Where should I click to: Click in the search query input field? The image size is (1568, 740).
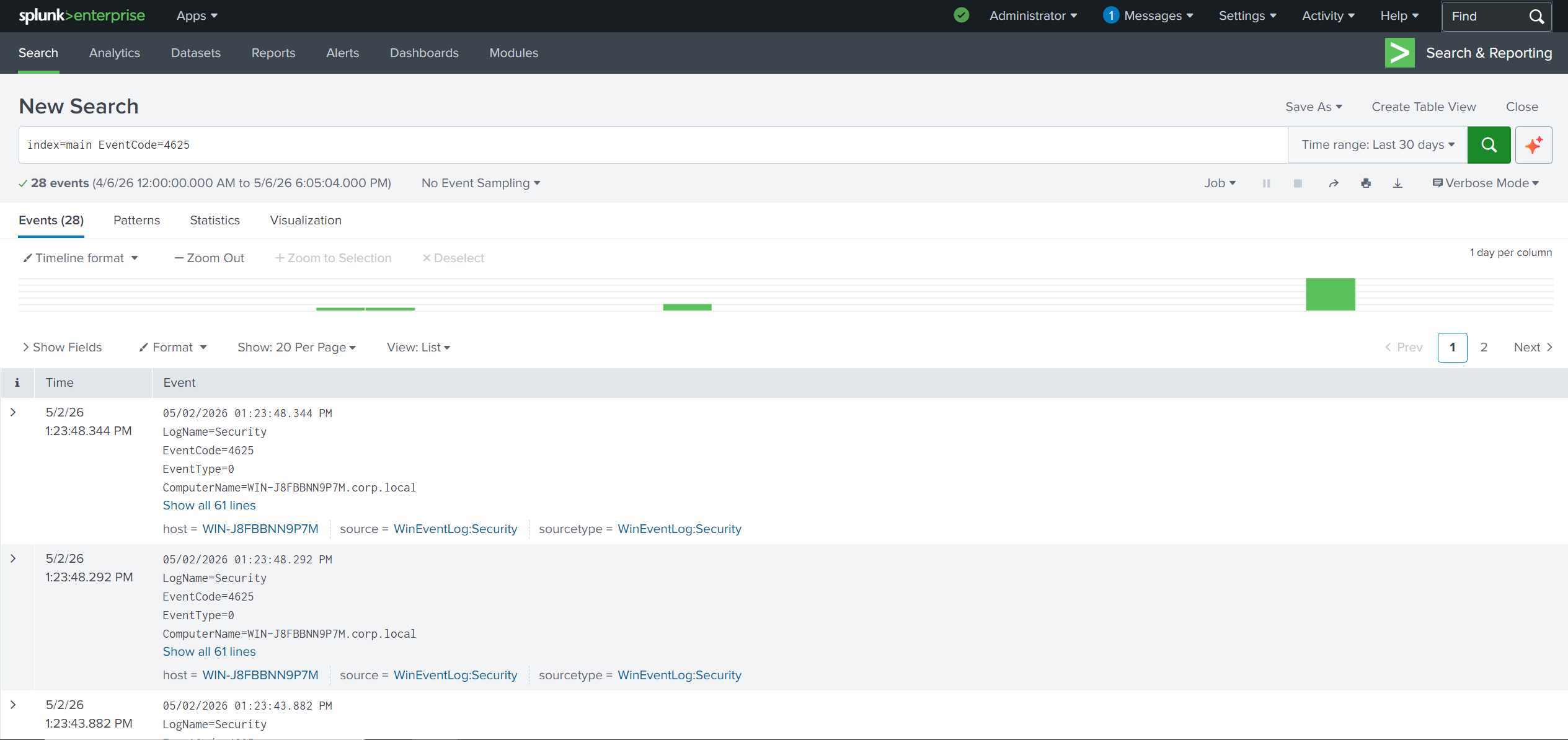pos(653,145)
